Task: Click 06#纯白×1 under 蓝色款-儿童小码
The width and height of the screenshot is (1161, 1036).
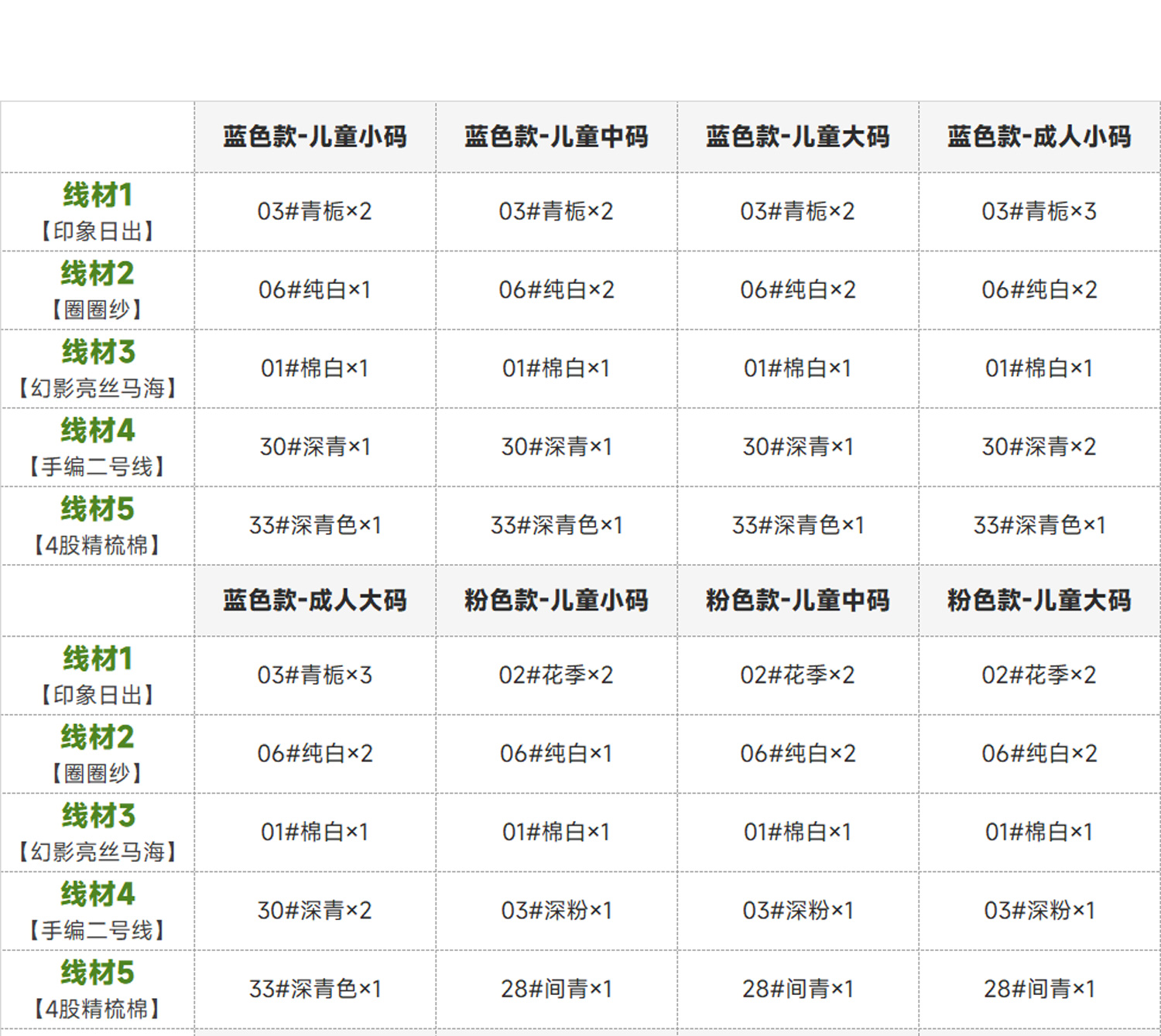Action: coord(314,290)
